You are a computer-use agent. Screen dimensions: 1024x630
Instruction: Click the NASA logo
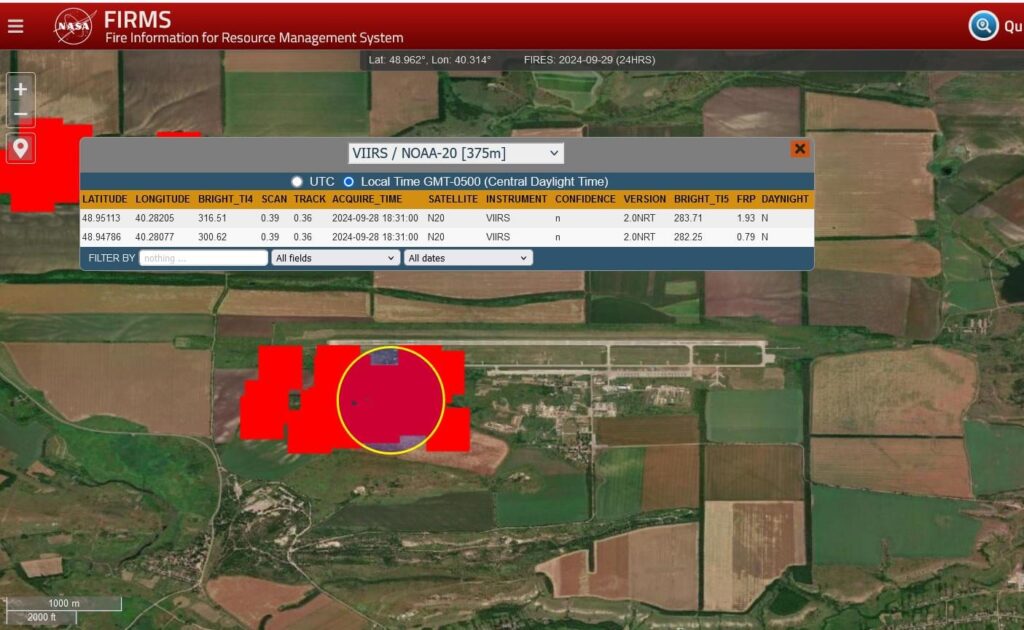pos(74,26)
